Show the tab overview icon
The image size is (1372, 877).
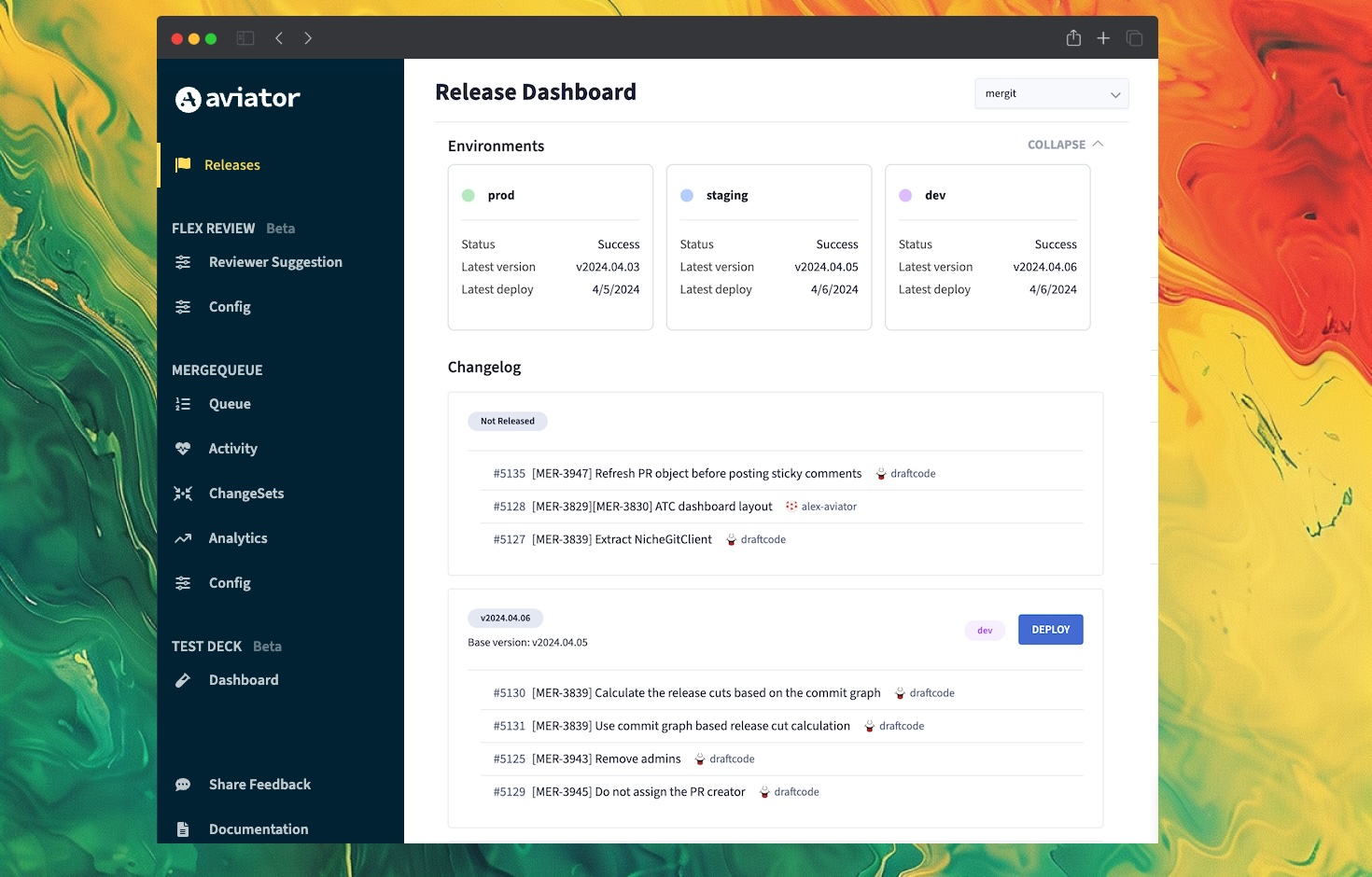(x=1134, y=38)
